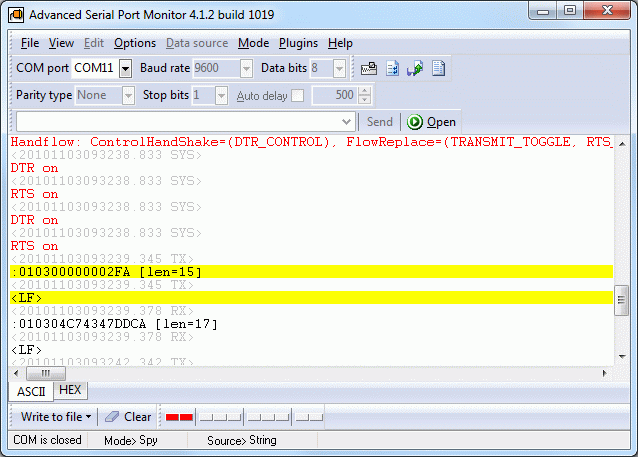Click the application icon in the title bar
638x457 pixels.
pyautogui.click(x=16, y=15)
